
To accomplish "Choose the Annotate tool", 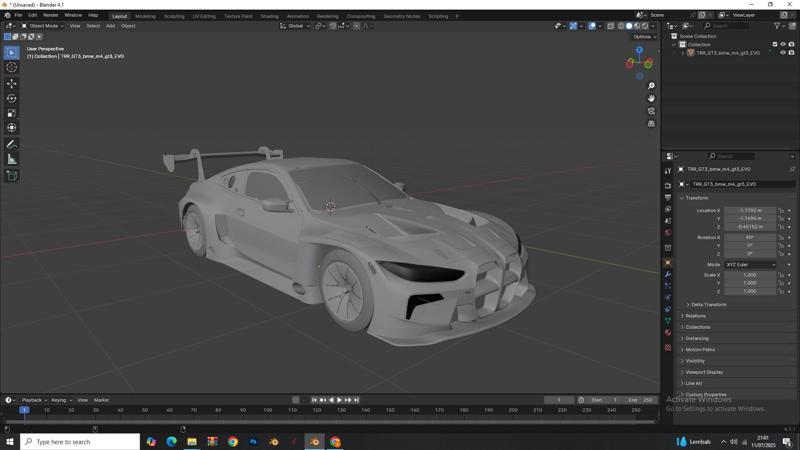I will tap(11, 144).
